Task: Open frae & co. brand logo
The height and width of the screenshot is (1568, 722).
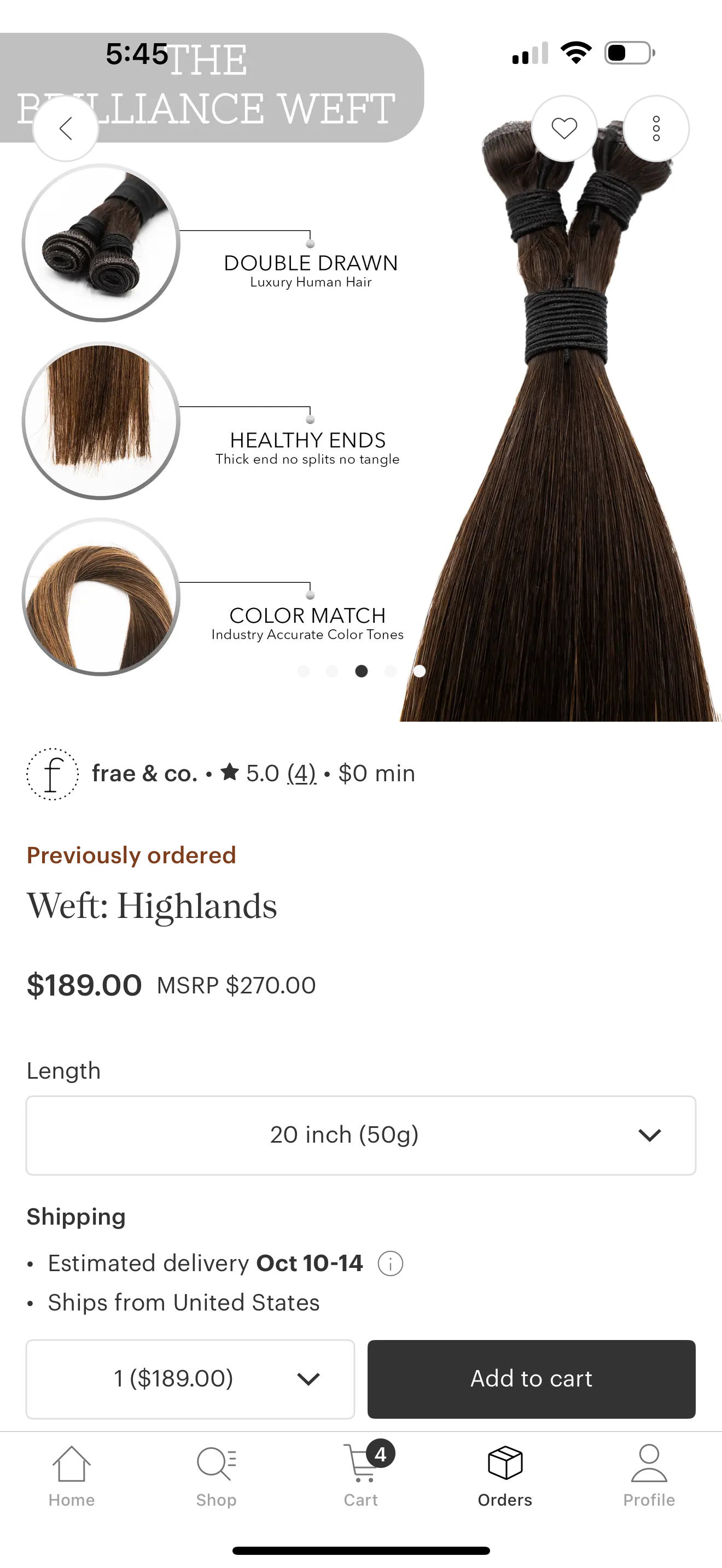Action: (x=53, y=774)
